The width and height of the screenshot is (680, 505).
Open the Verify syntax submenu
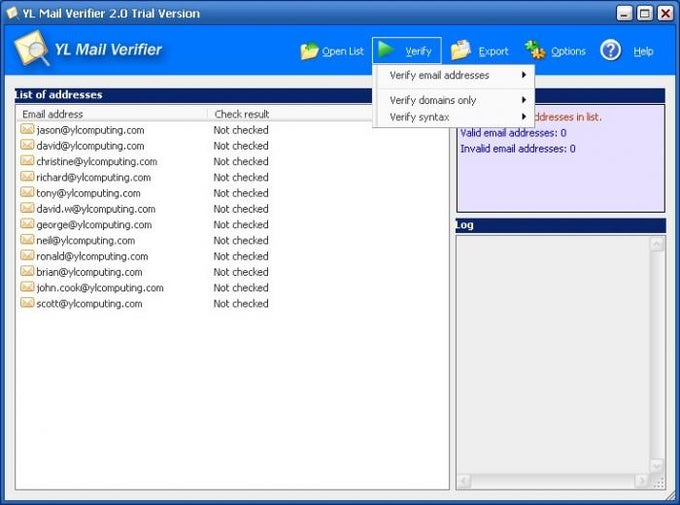click(454, 117)
